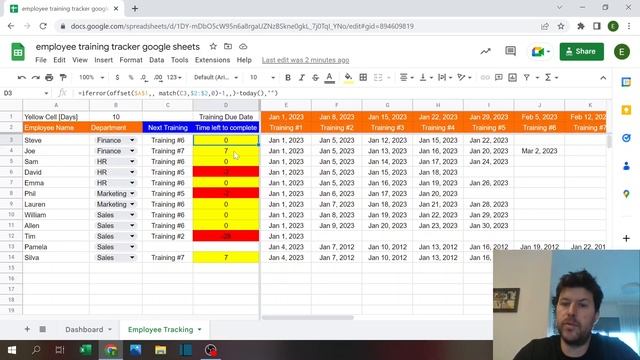Toggle strikethrough formatting
Screen dimensions: 640x360
click(315, 78)
